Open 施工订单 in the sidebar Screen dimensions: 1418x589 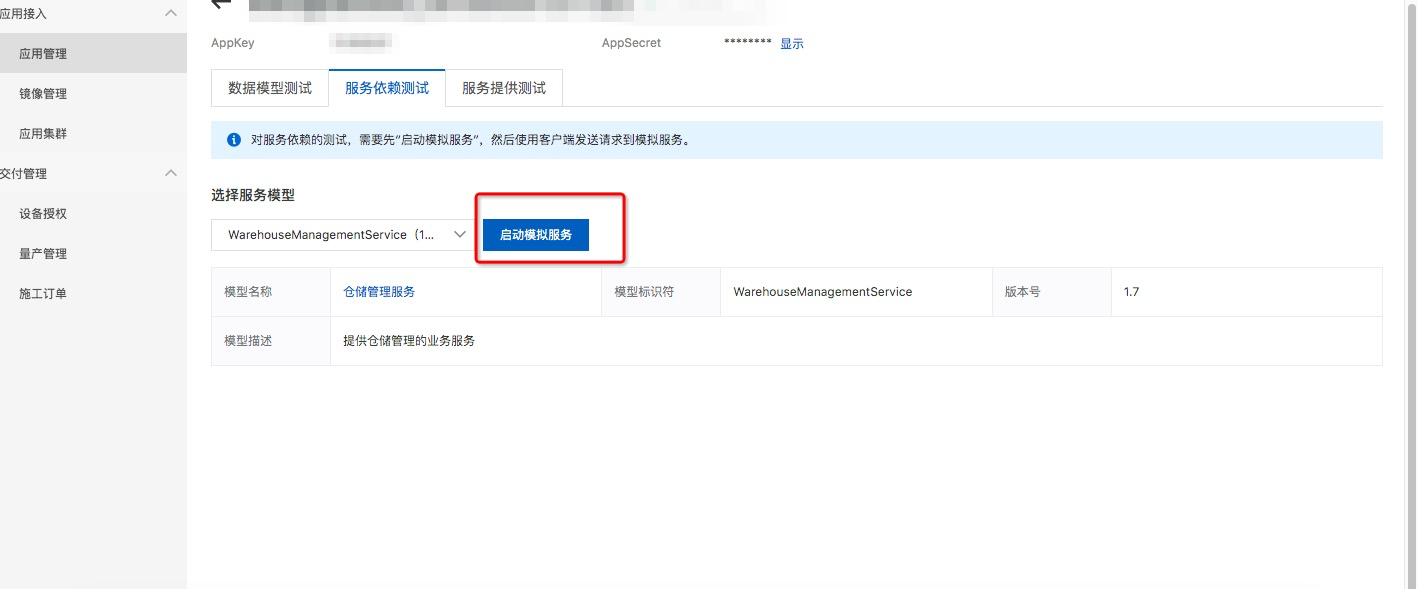(93, 293)
